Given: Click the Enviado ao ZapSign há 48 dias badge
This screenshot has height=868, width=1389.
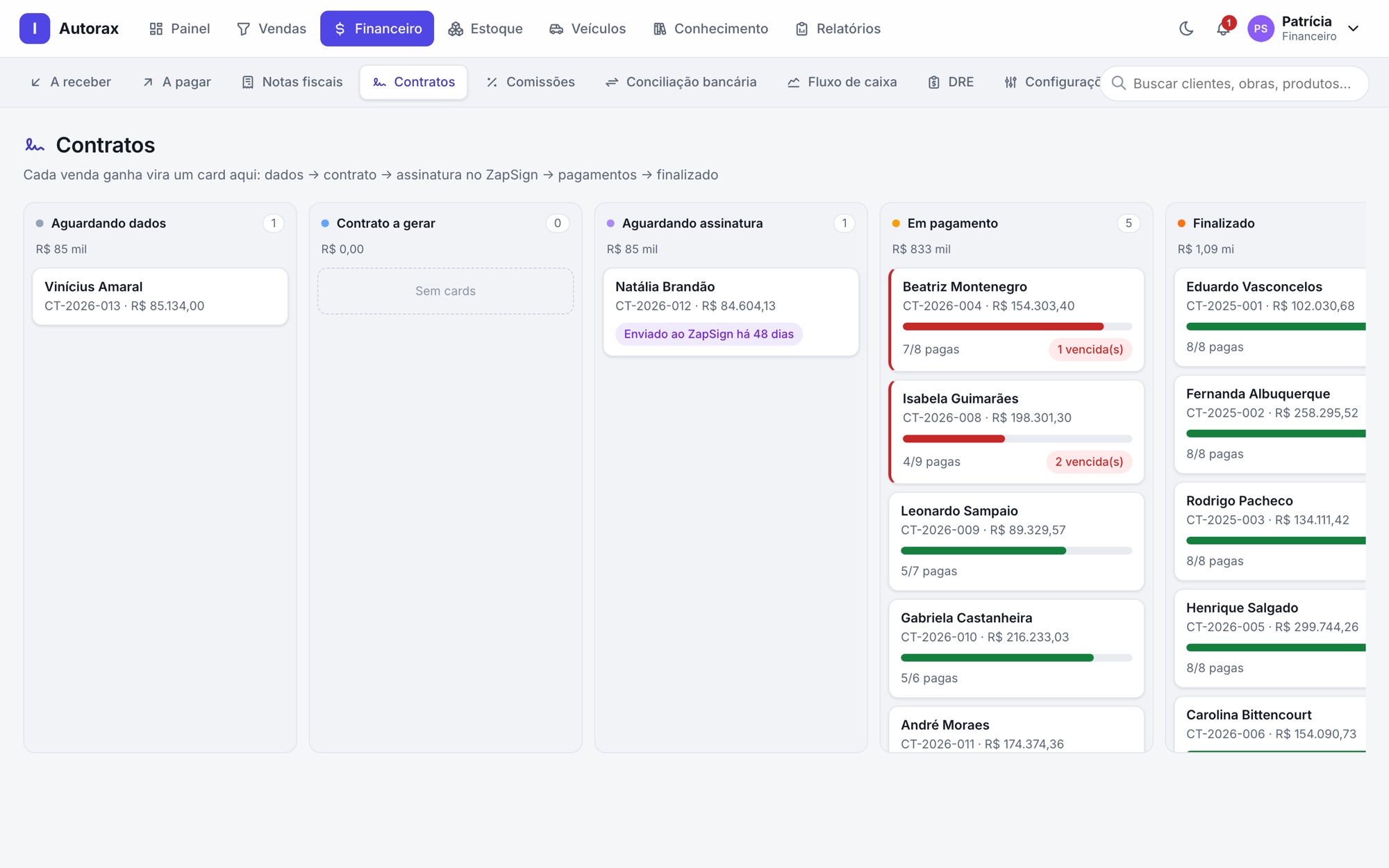Looking at the screenshot, I should point(708,334).
